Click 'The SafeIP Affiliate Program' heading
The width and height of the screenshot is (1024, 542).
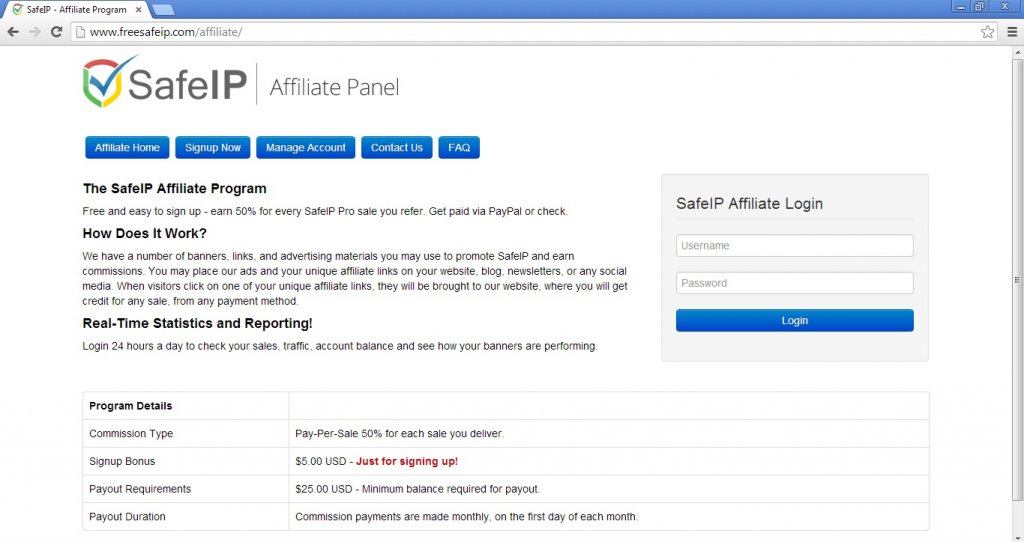174,189
